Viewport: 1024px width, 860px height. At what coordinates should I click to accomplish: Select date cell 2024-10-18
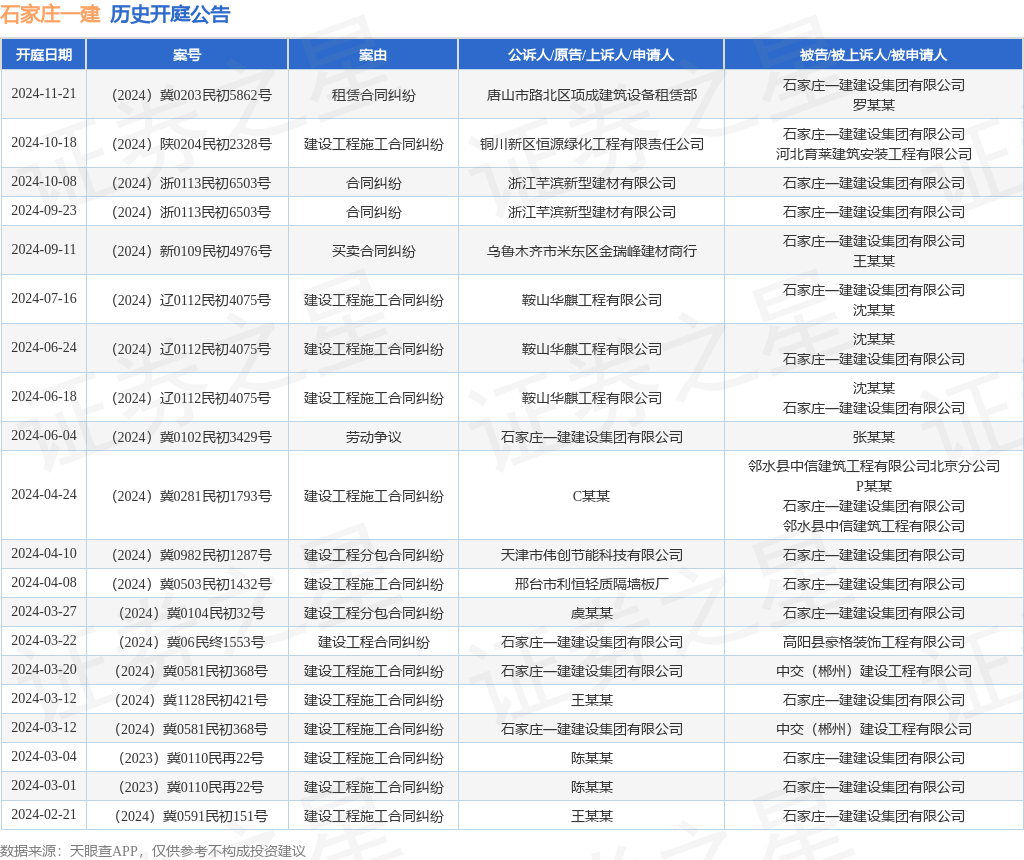click(x=44, y=143)
